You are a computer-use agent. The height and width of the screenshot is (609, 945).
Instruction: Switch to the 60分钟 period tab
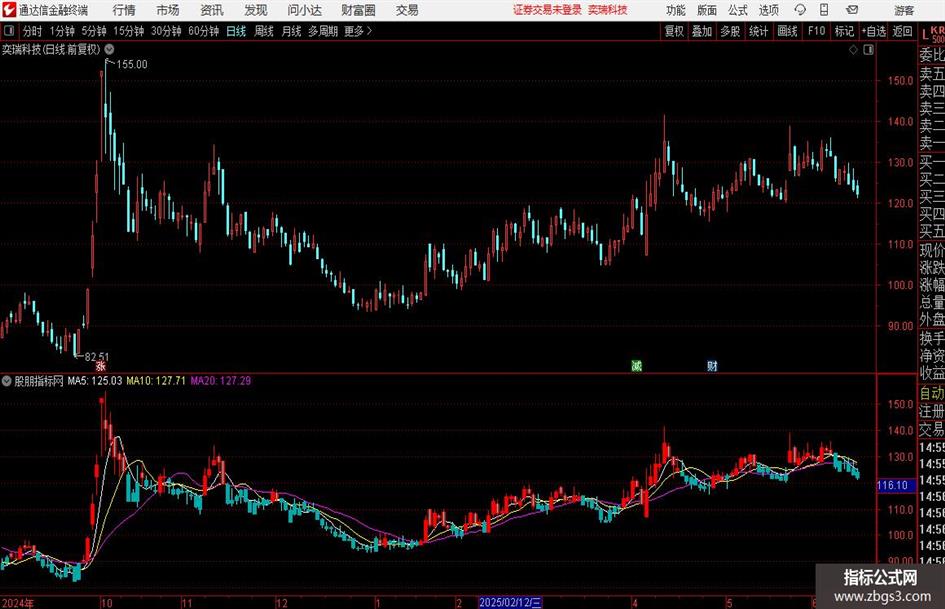[x=204, y=31]
